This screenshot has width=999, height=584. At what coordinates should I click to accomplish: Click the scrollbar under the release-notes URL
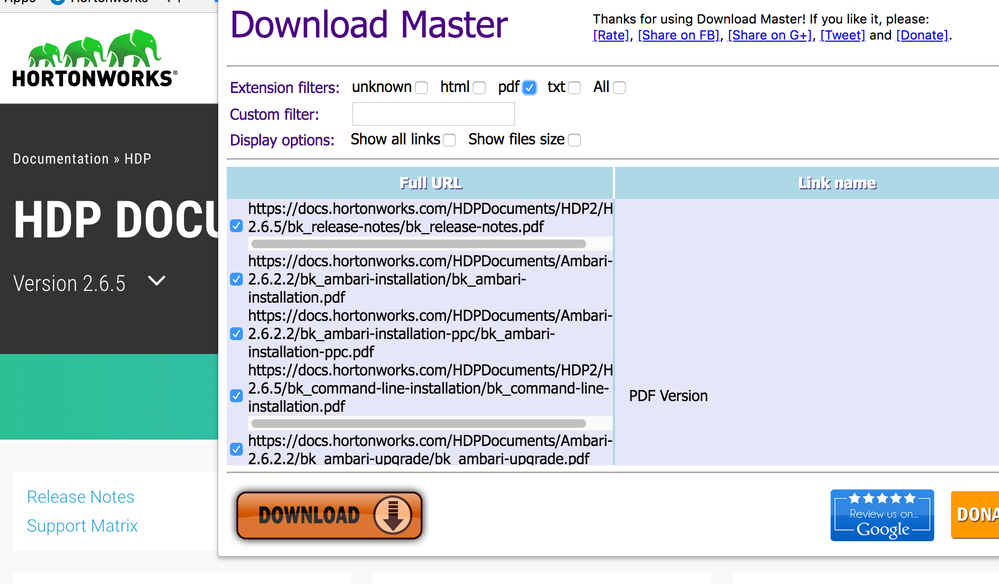click(x=419, y=244)
